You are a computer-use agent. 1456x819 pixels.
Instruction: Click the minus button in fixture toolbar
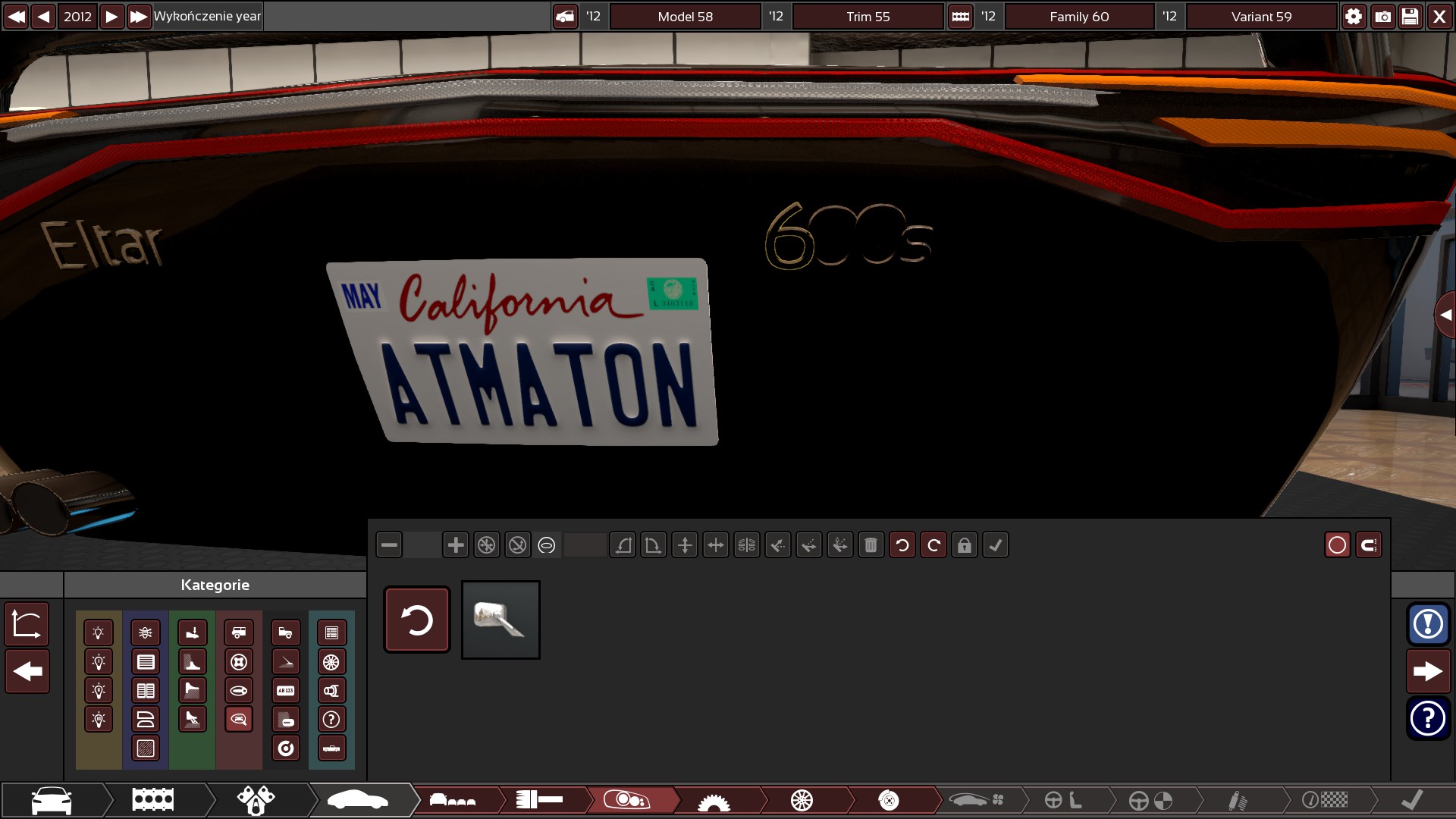(x=389, y=544)
